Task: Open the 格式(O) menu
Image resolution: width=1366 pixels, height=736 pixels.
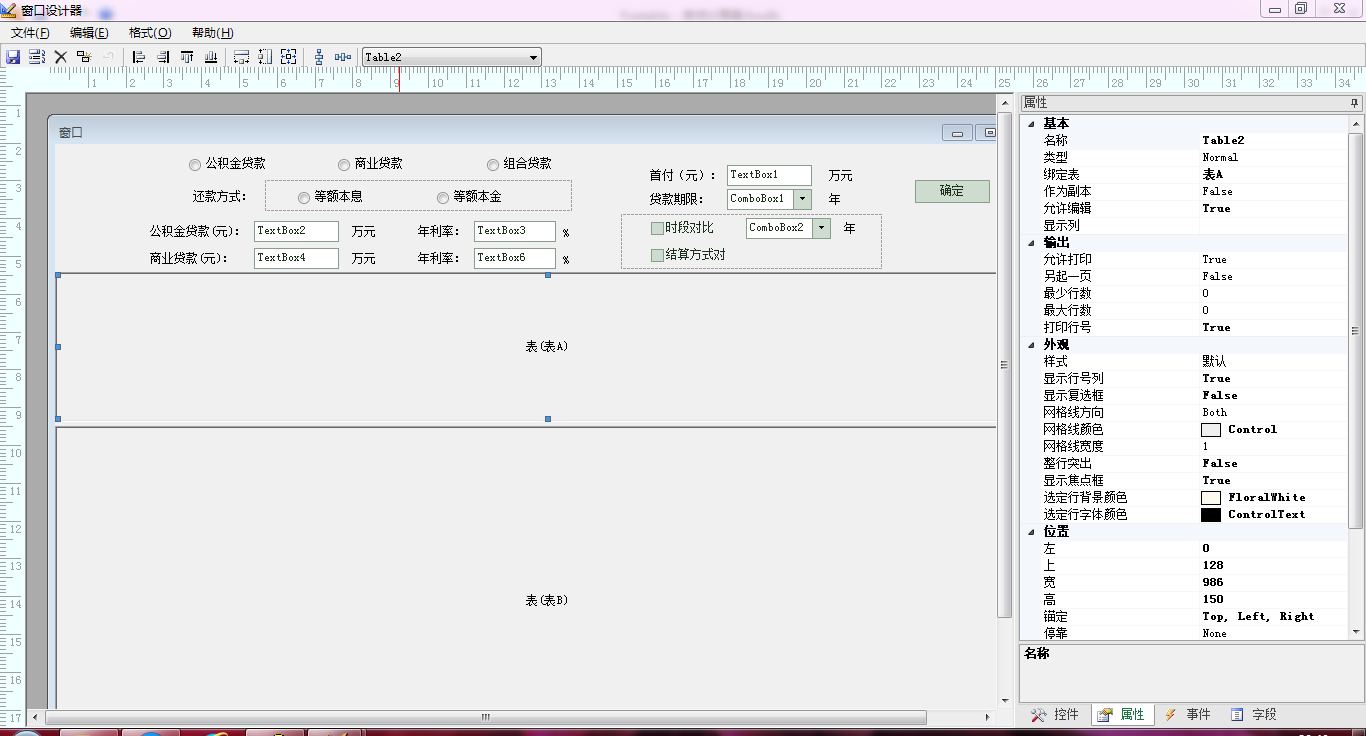Action: coord(150,33)
